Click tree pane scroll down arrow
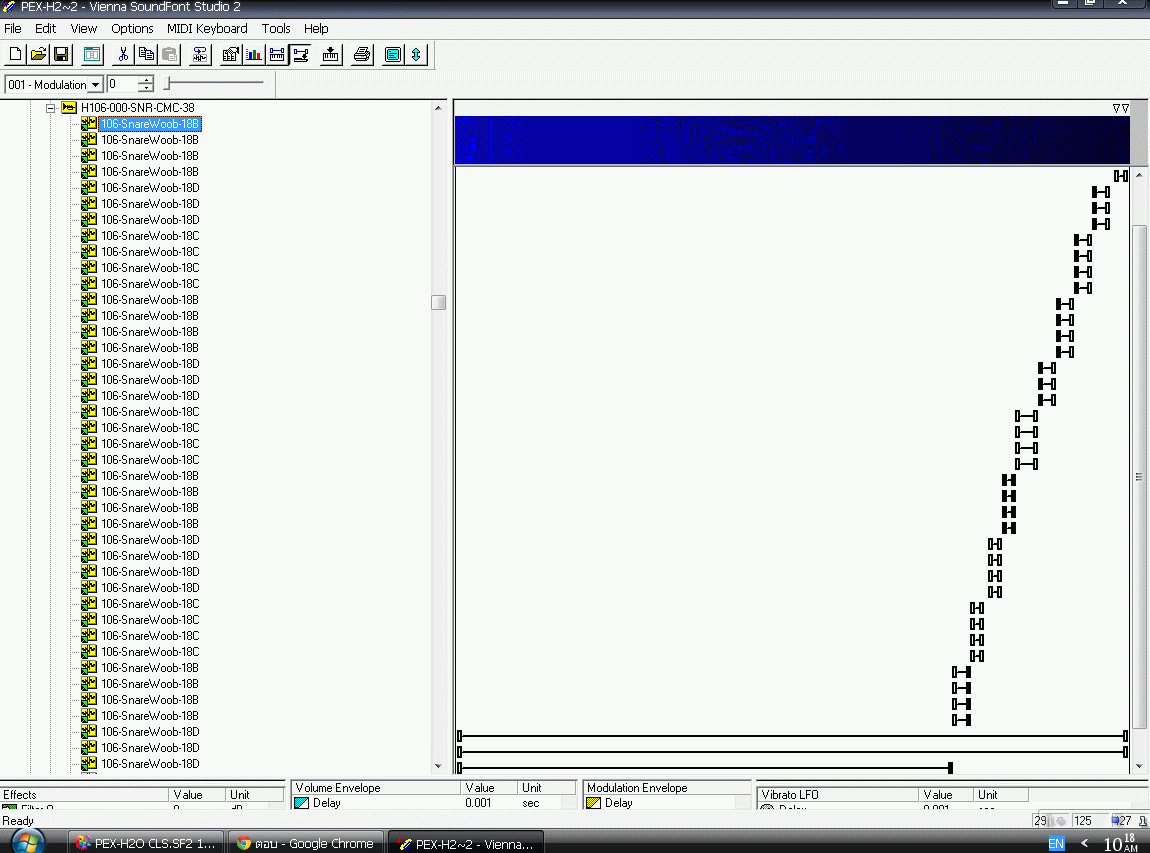Image resolution: width=1150 pixels, height=853 pixels. click(x=438, y=766)
